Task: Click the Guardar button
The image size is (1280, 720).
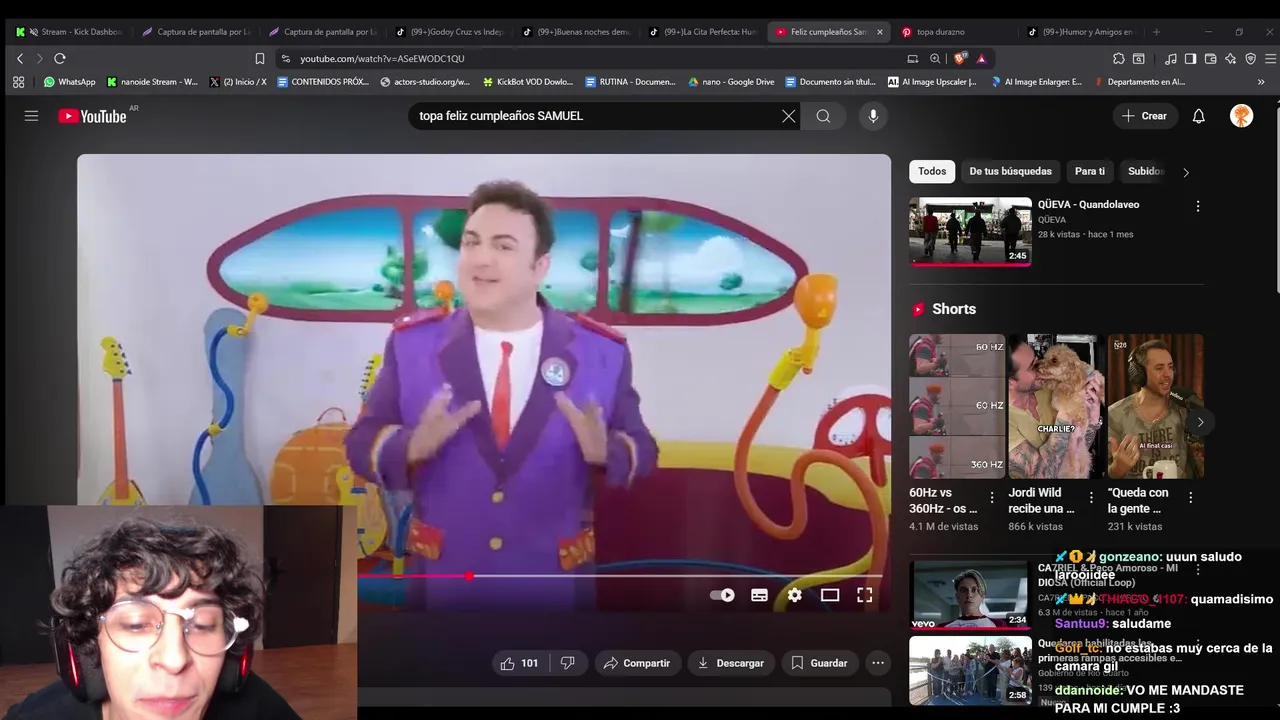Action: [x=820, y=663]
